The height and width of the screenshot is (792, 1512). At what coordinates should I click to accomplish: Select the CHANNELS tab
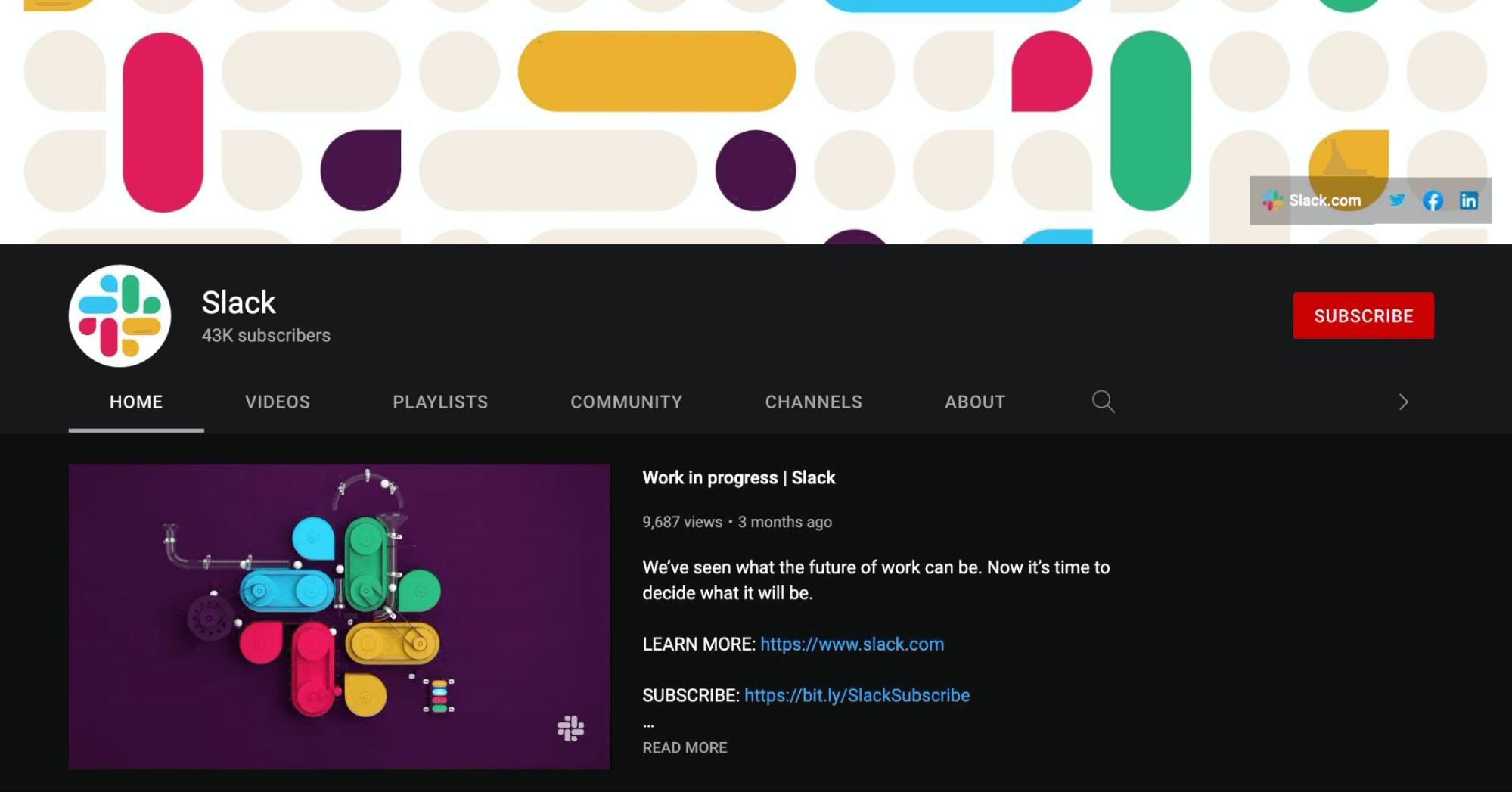coord(813,402)
